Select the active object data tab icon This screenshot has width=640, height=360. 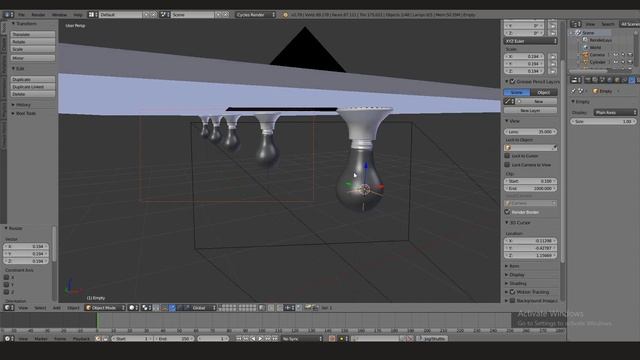[632, 80]
